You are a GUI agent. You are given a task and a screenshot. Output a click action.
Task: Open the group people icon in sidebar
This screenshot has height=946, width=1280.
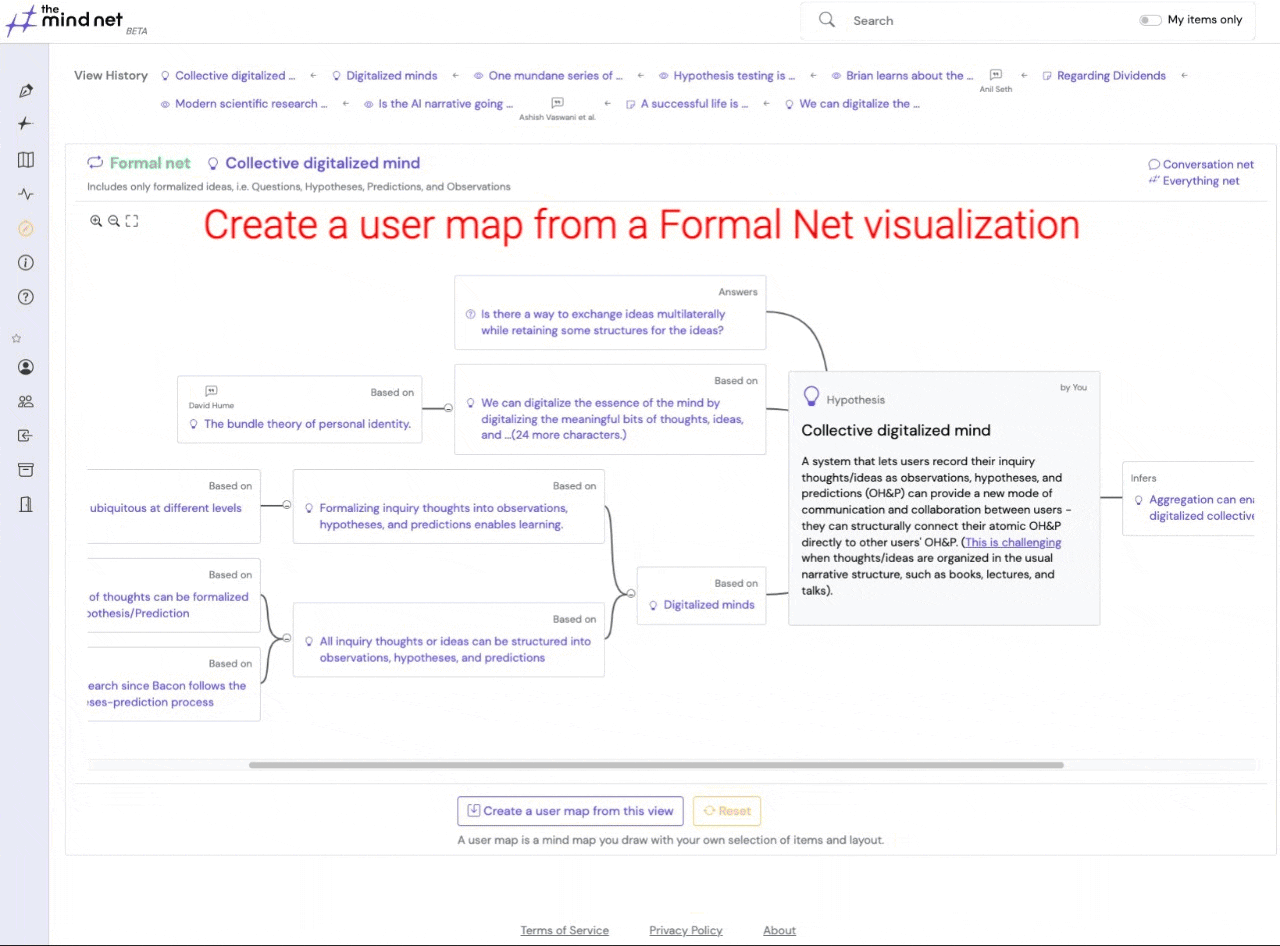point(26,401)
